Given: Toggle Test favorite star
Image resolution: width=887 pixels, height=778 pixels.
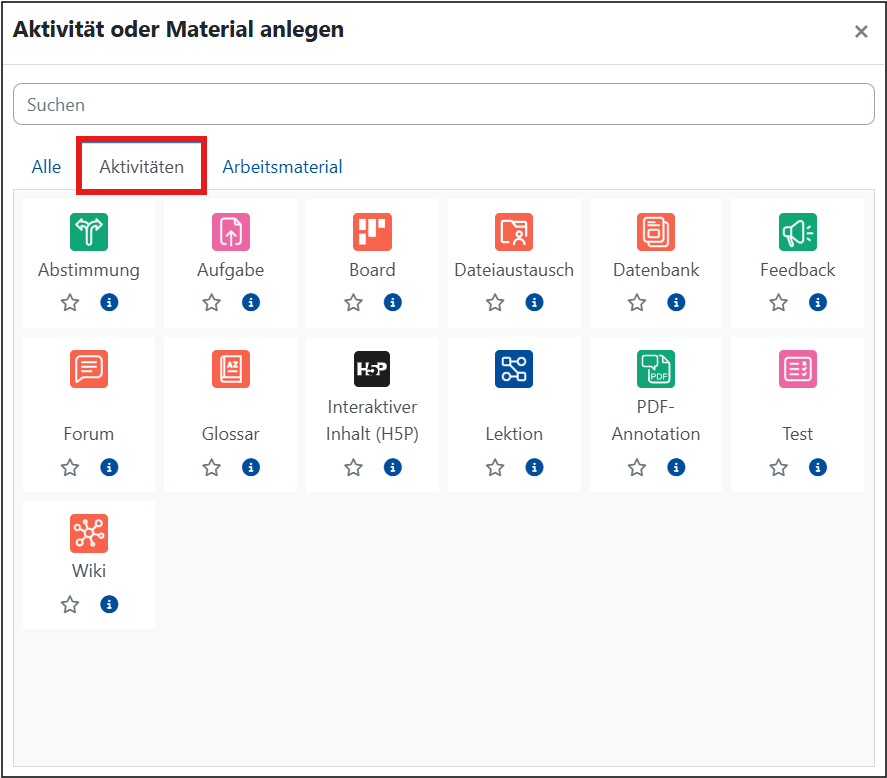Looking at the screenshot, I should tap(778, 467).
